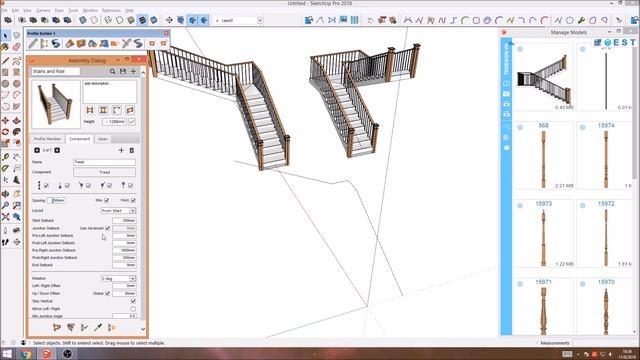This screenshot has width=640, height=360.
Task: Edit the Stairs and Rail name field
Action: click(x=56, y=71)
